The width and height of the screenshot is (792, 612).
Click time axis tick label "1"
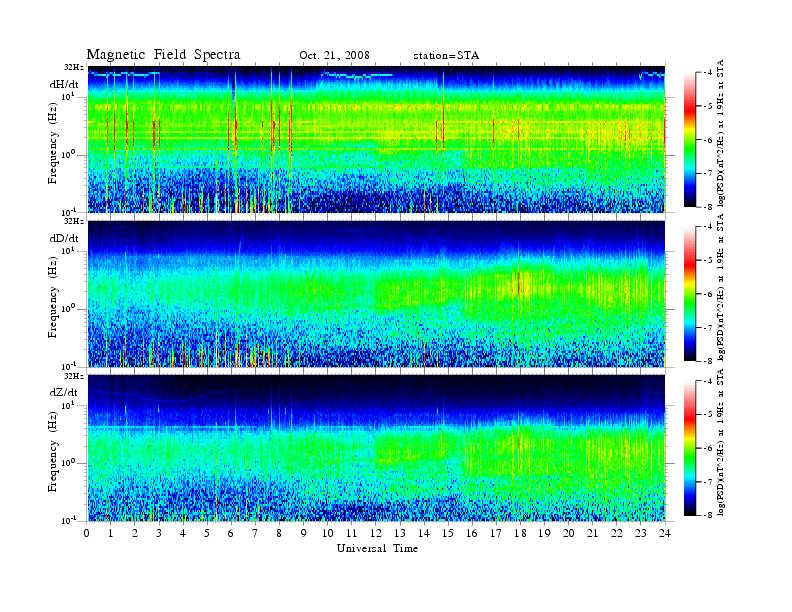[x=111, y=533]
